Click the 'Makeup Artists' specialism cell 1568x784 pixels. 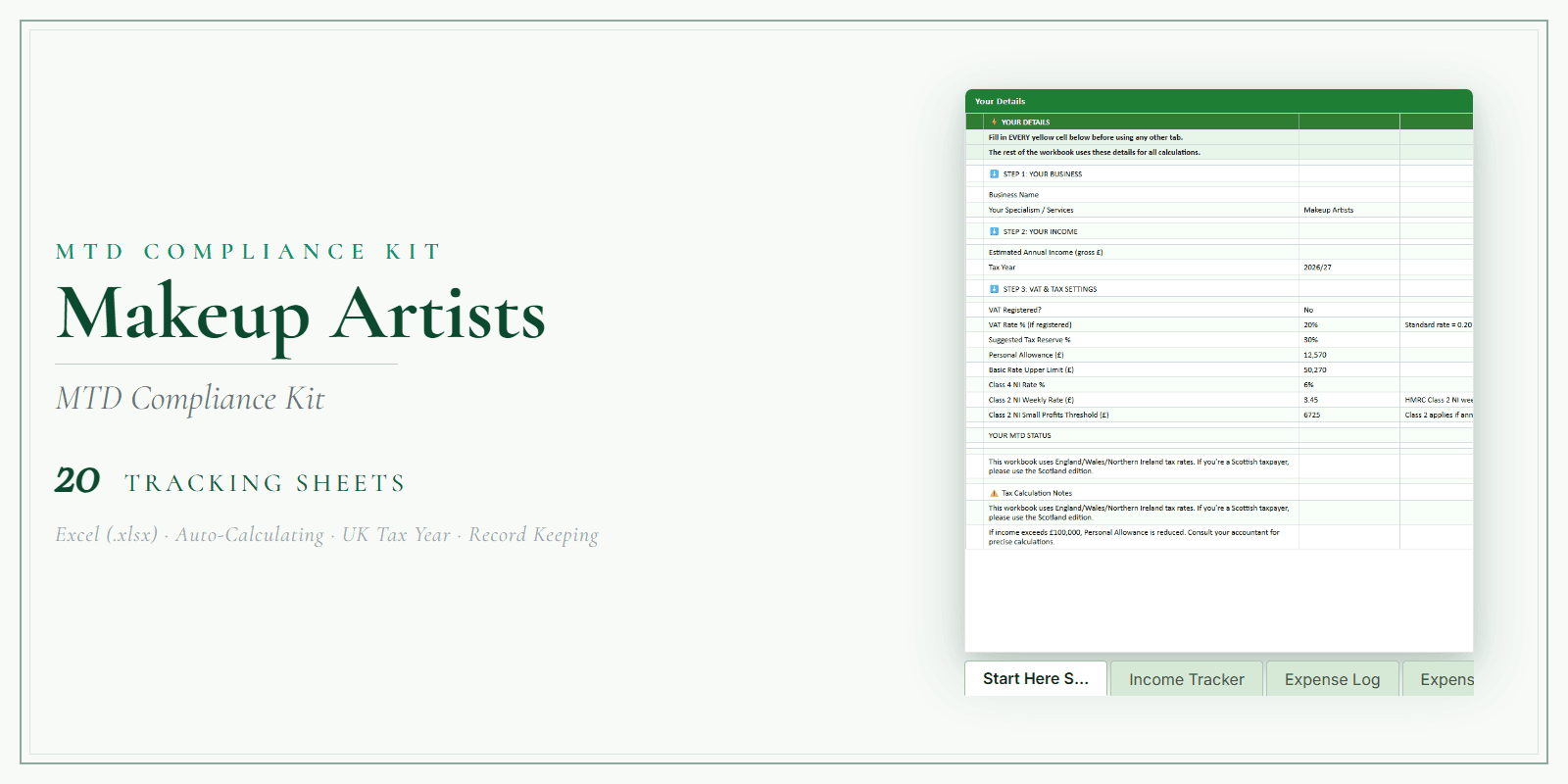[1348, 210]
